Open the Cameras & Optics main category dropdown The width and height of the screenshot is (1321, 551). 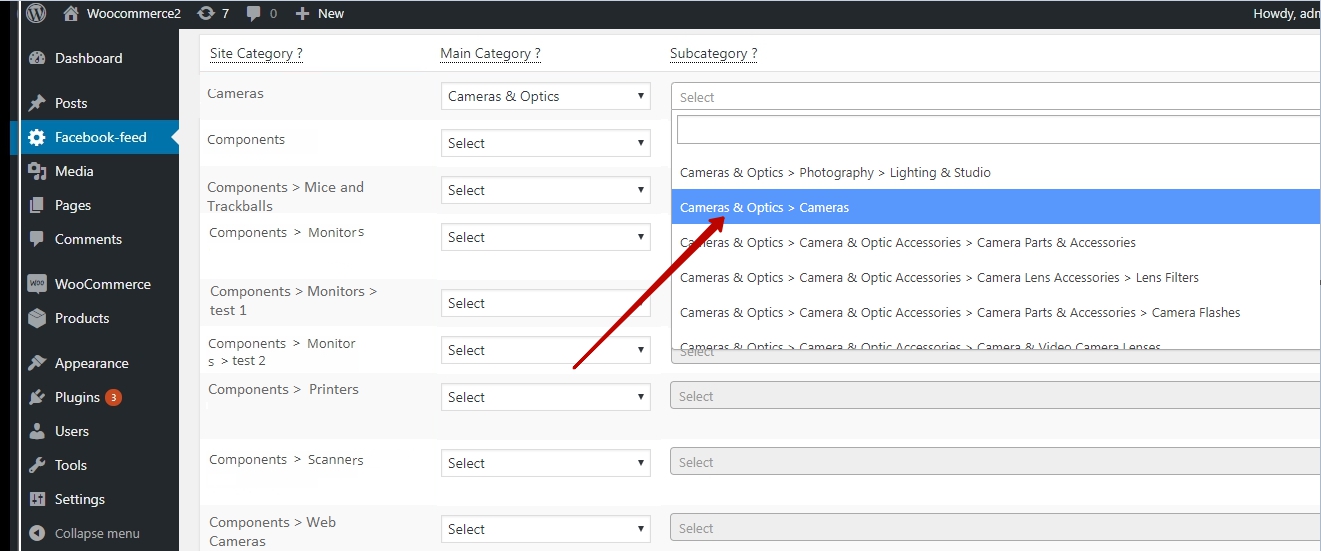pyautogui.click(x=545, y=96)
